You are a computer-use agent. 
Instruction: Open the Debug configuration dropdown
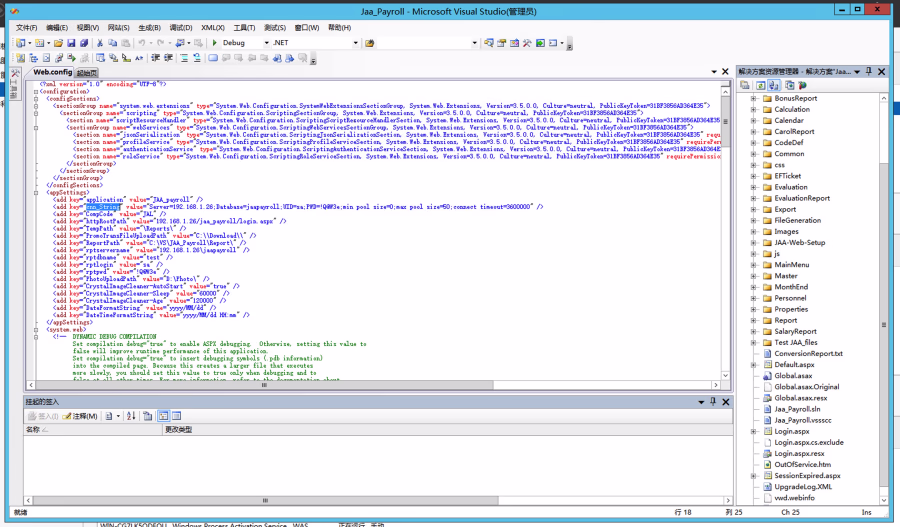(265, 43)
